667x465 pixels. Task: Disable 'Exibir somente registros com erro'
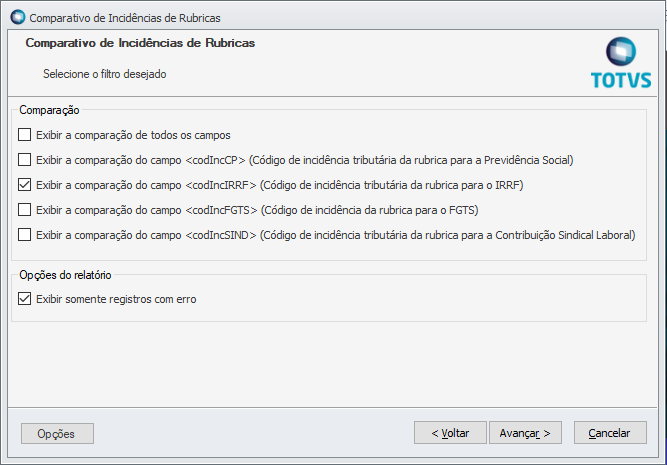pos(25,298)
